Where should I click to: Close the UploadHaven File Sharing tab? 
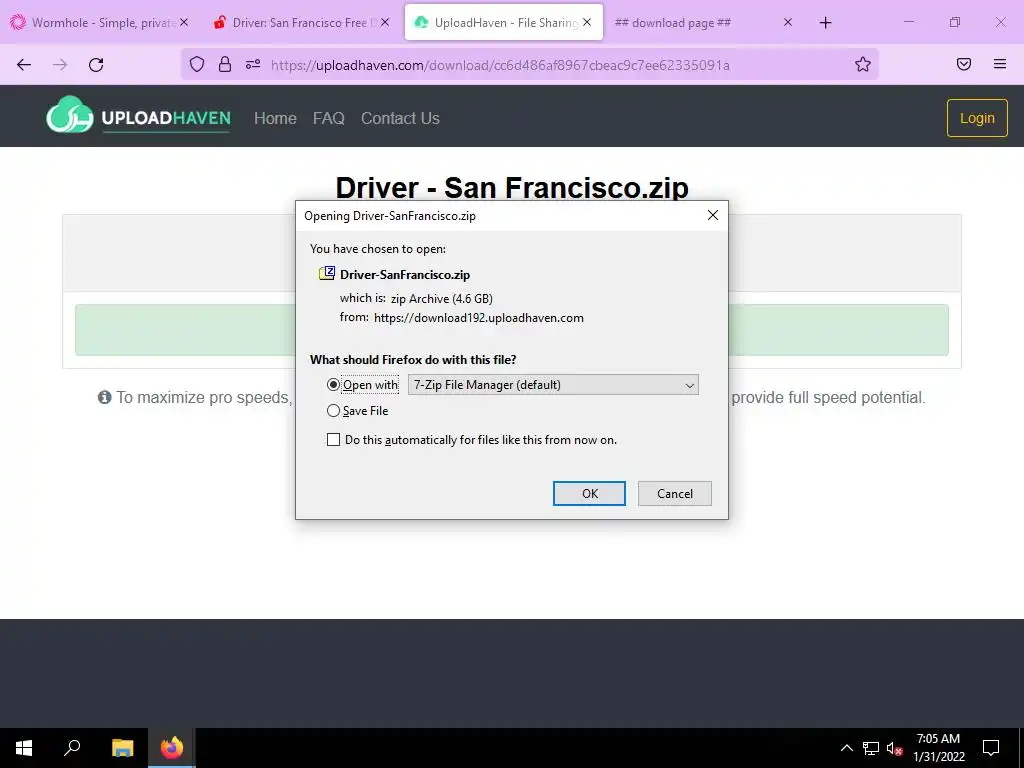(587, 22)
